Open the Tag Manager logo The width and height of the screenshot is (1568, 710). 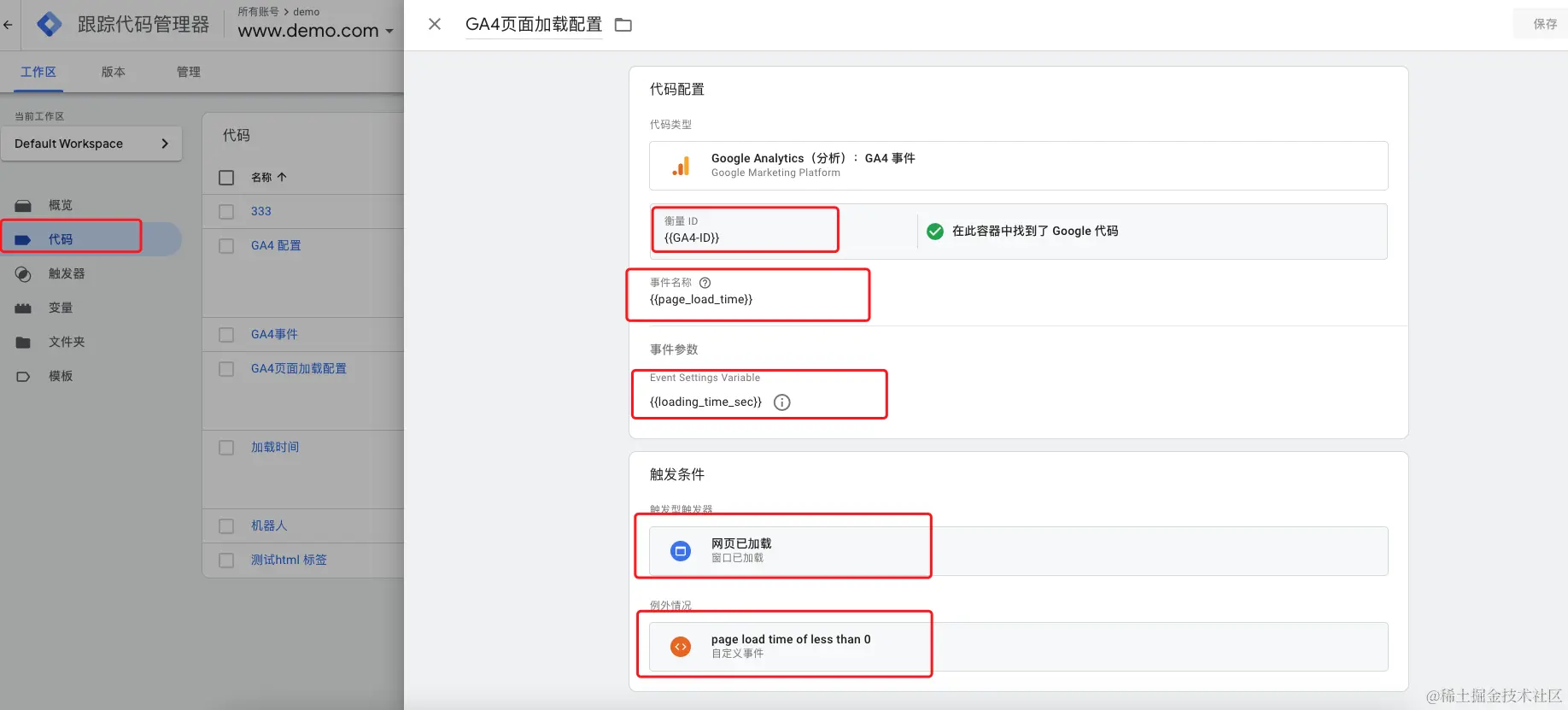click(50, 24)
